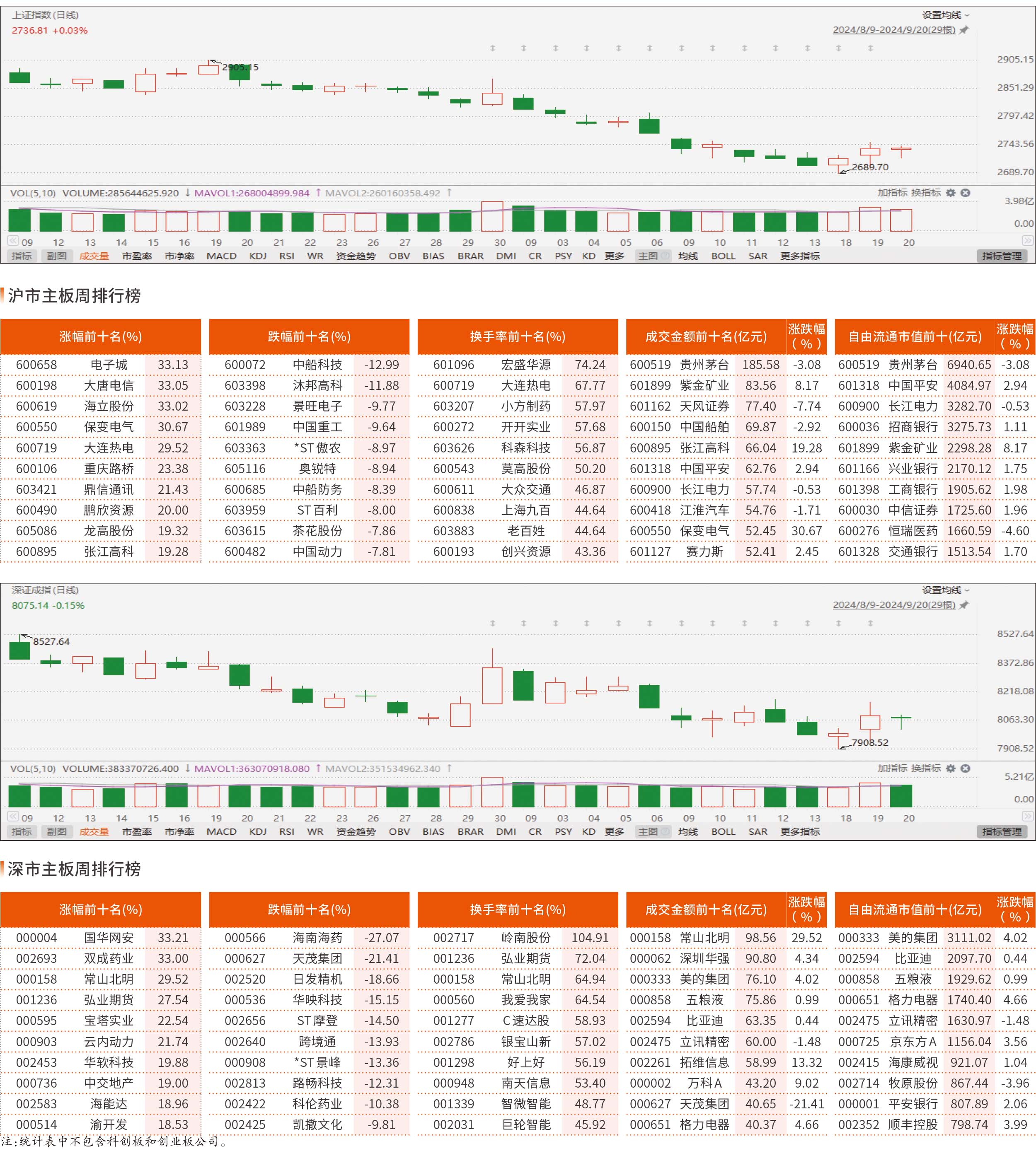Toggle 指标 button in Shanghai chart toolbar
Screen dimensions: 1036x1156
(x=22, y=256)
